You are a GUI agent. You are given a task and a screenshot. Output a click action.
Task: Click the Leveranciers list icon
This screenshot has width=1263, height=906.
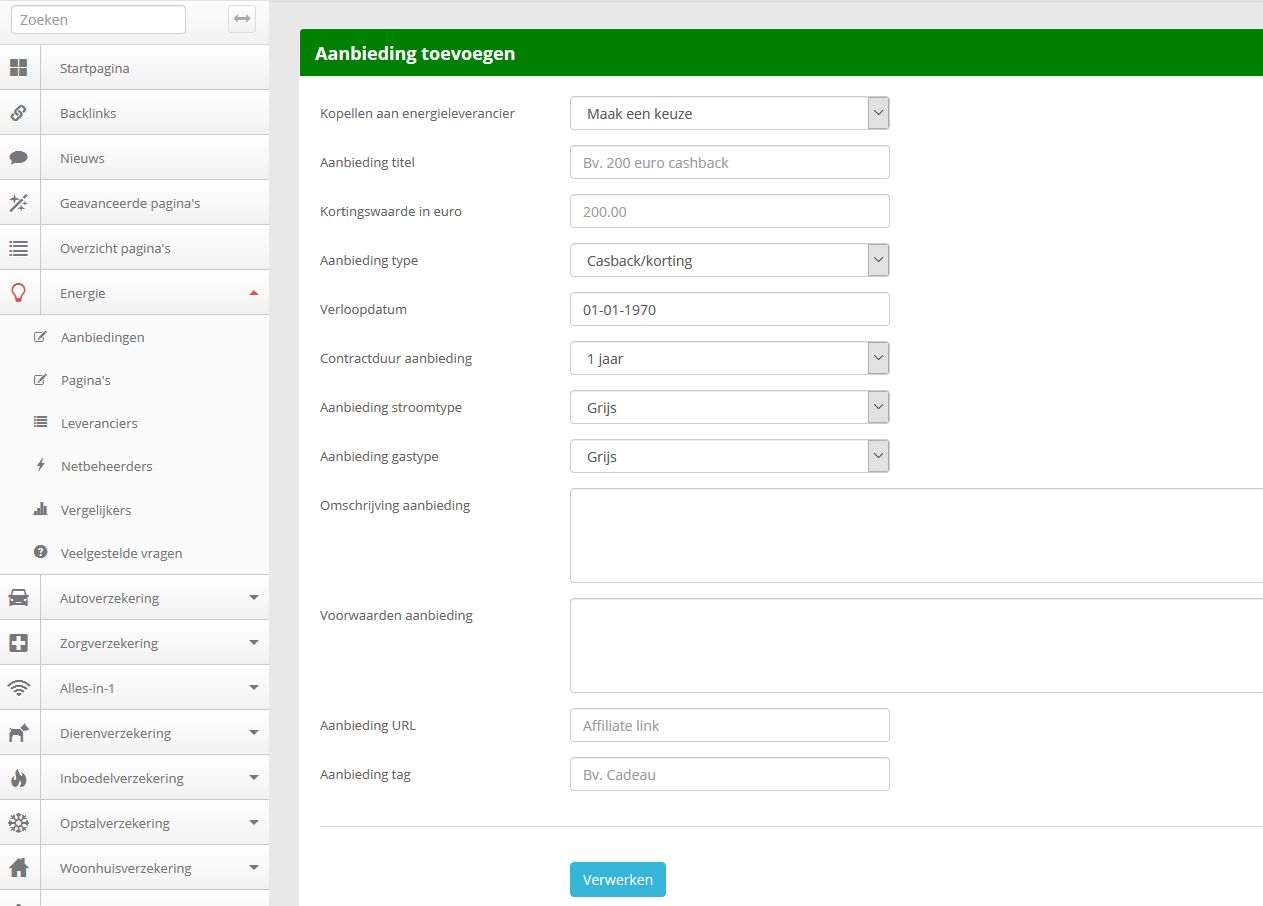point(40,423)
